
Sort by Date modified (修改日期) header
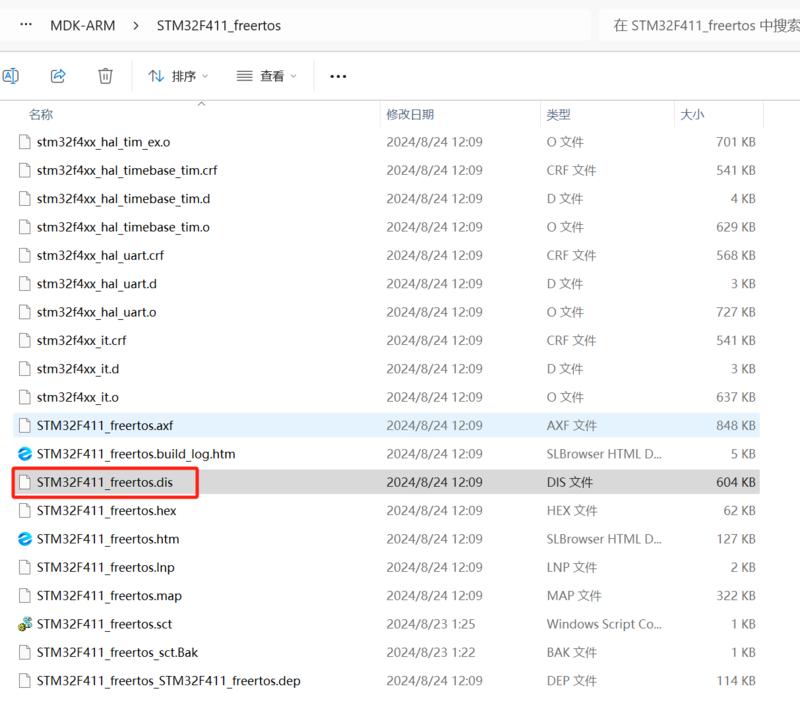(x=410, y=114)
